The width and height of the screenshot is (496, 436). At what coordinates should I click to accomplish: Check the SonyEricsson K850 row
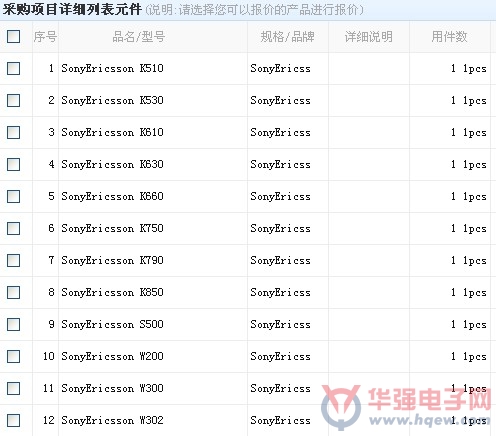click(x=13, y=292)
